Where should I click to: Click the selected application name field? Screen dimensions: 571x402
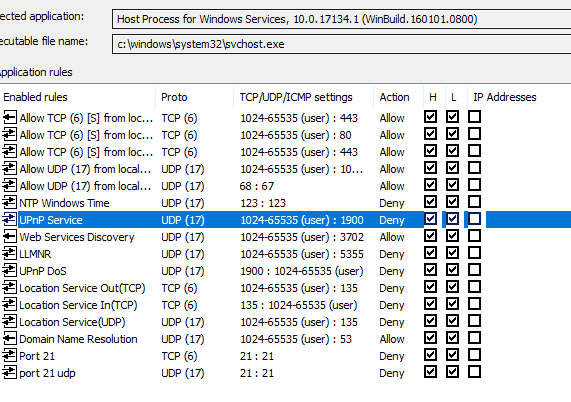point(342,19)
